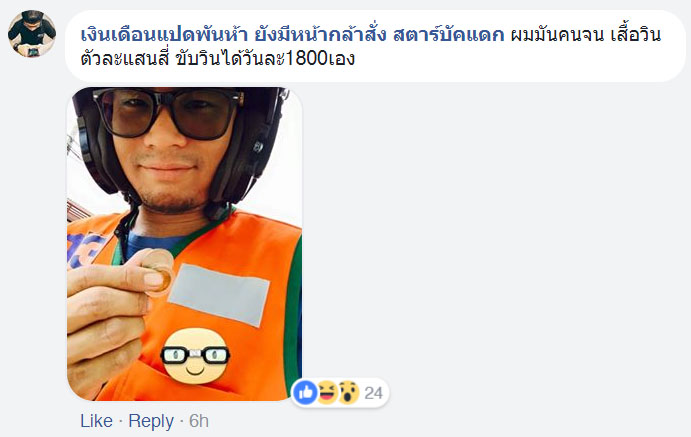Viewport: 691px width, 437px height.
Task: Click the sunglasses in the attached photo
Action: [167, 112]
